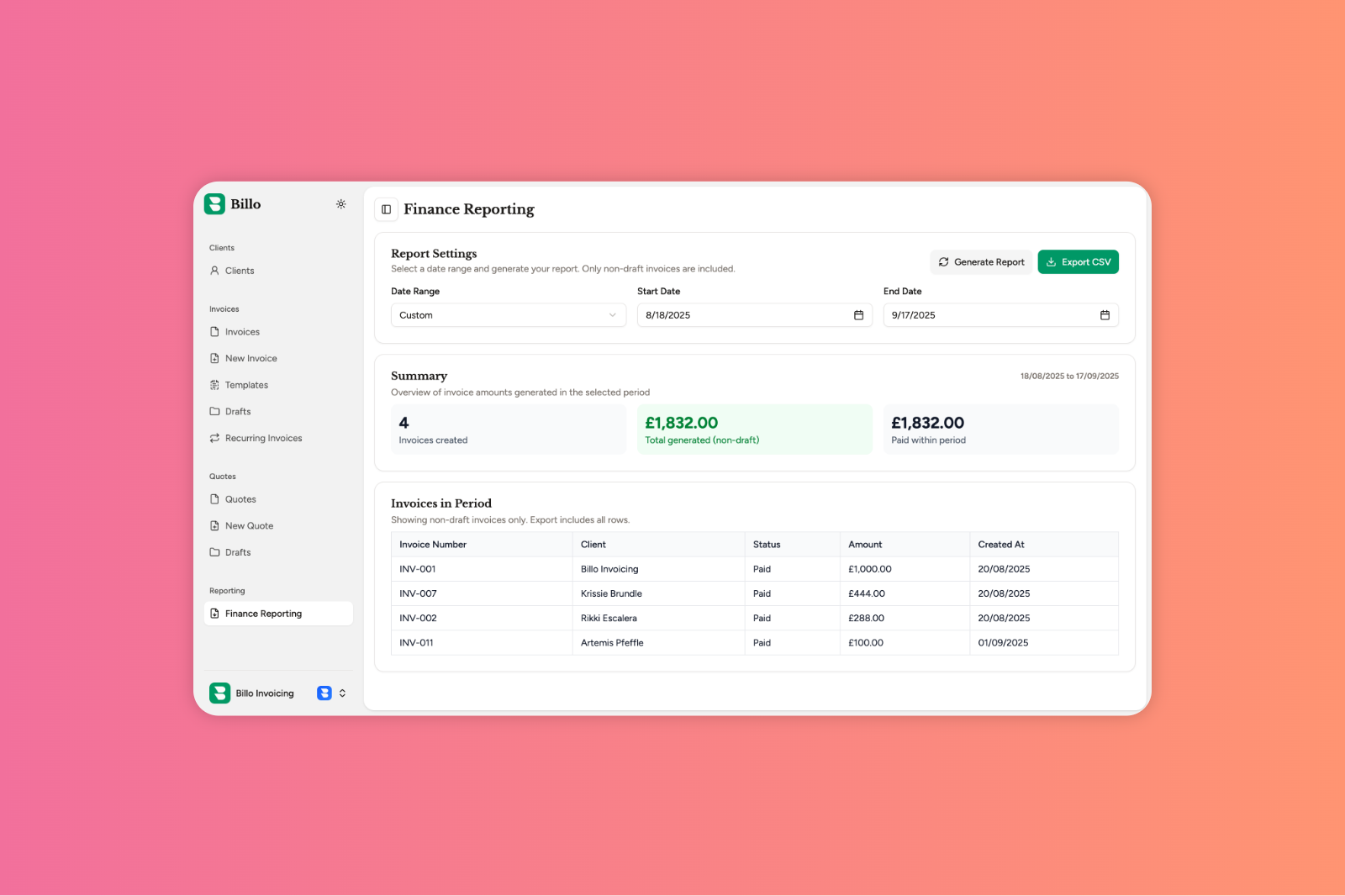Open the Start Date calendar picker icon

(x=858, y=315)
